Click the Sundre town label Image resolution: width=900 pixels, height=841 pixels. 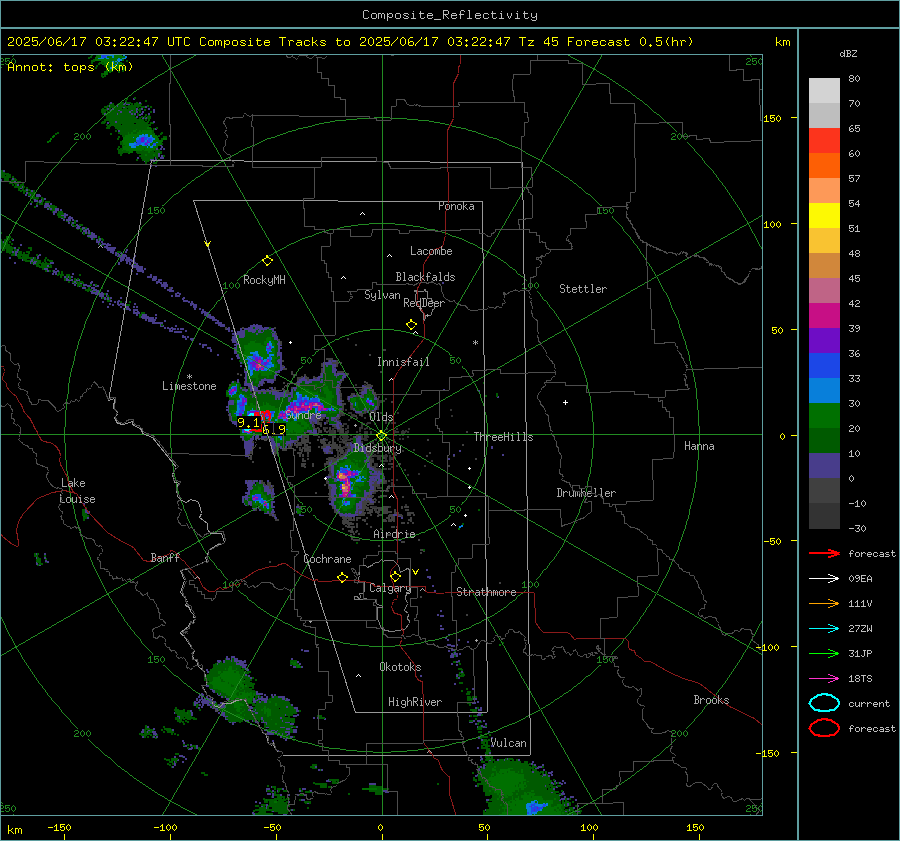point(303,415)
